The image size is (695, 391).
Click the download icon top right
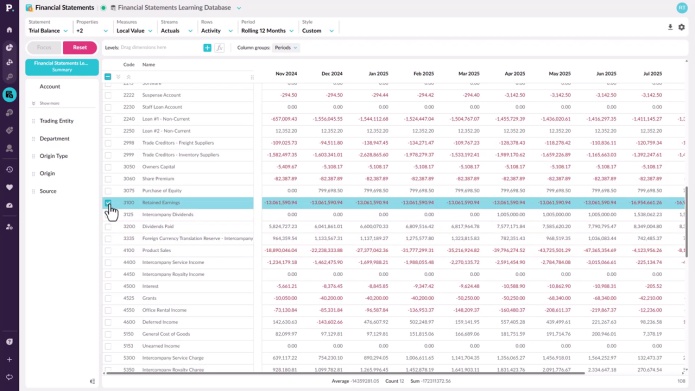[x=670, y=27]
